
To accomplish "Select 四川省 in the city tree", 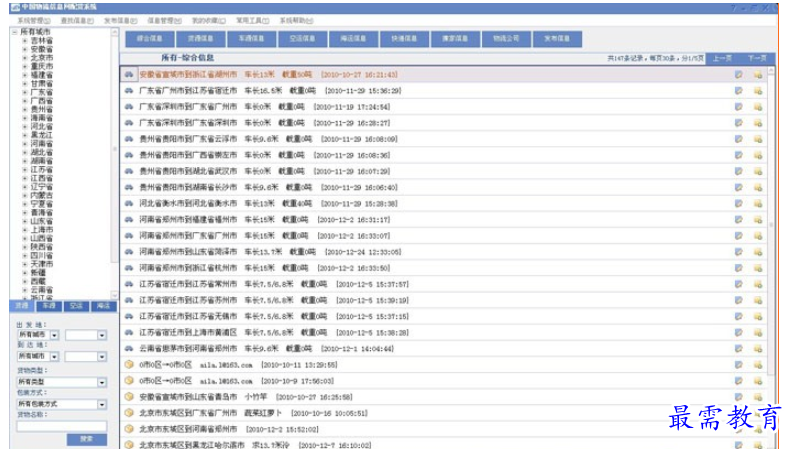I will (41, 255).
